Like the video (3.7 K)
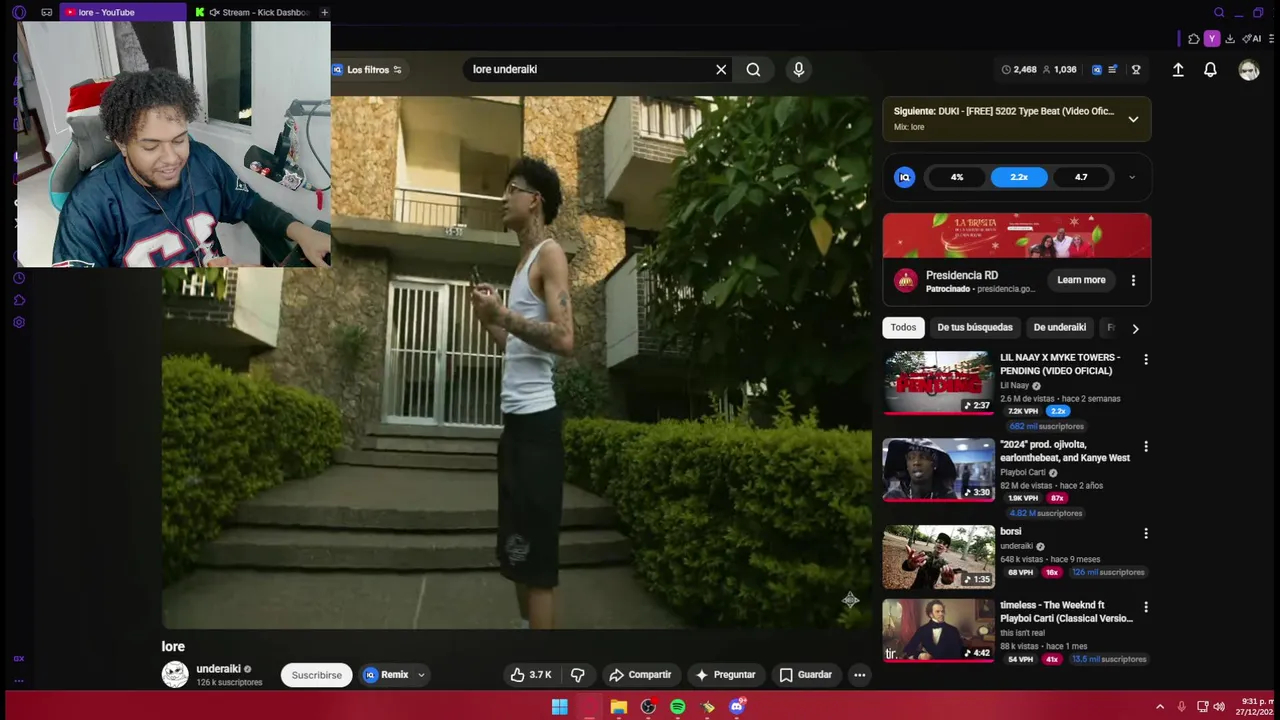Viewport: 1280px width, 720px height. 531,675
